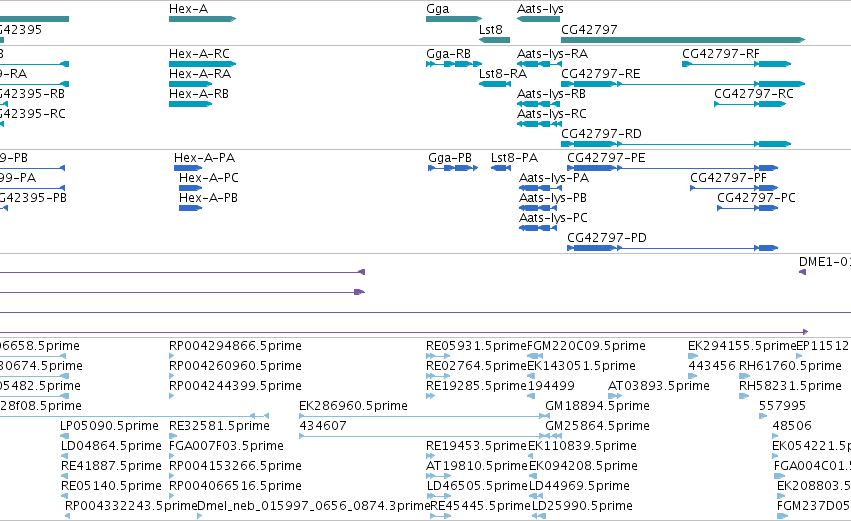Click the CG42797-PD protein feature

[673, 249]
